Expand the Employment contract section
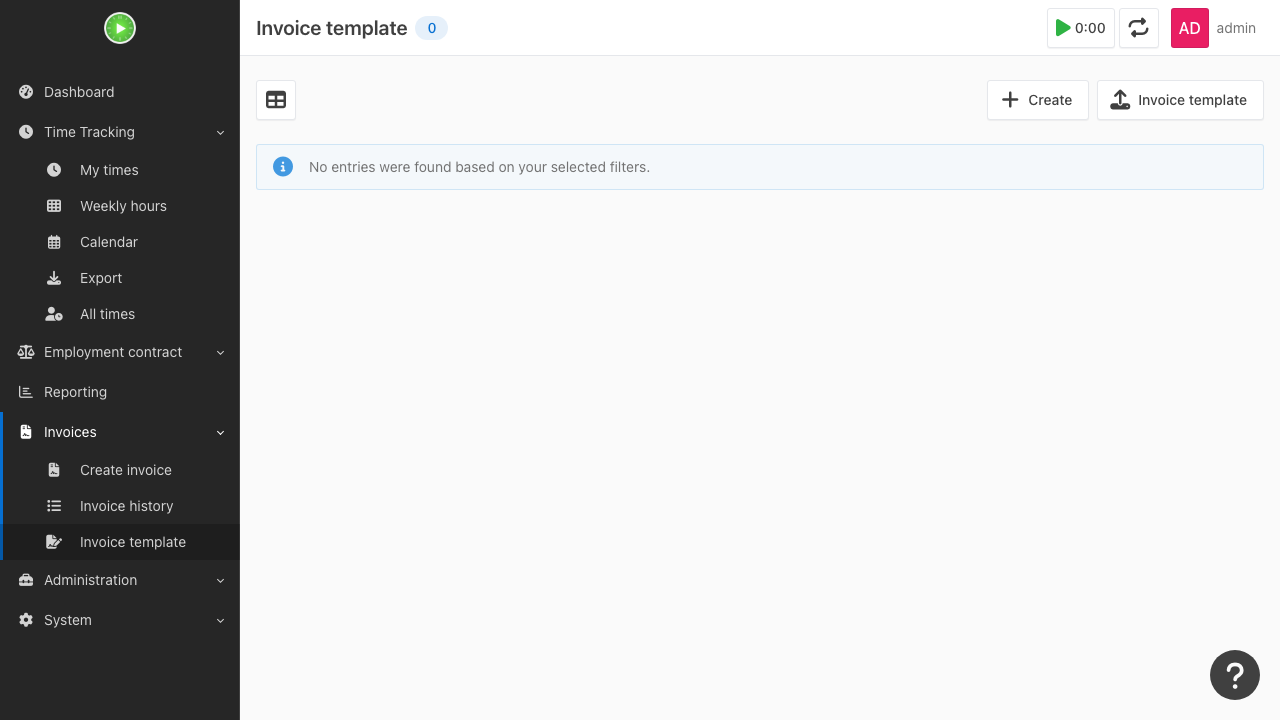This screenshot has height=720, width=1280. tap(120, 352)
